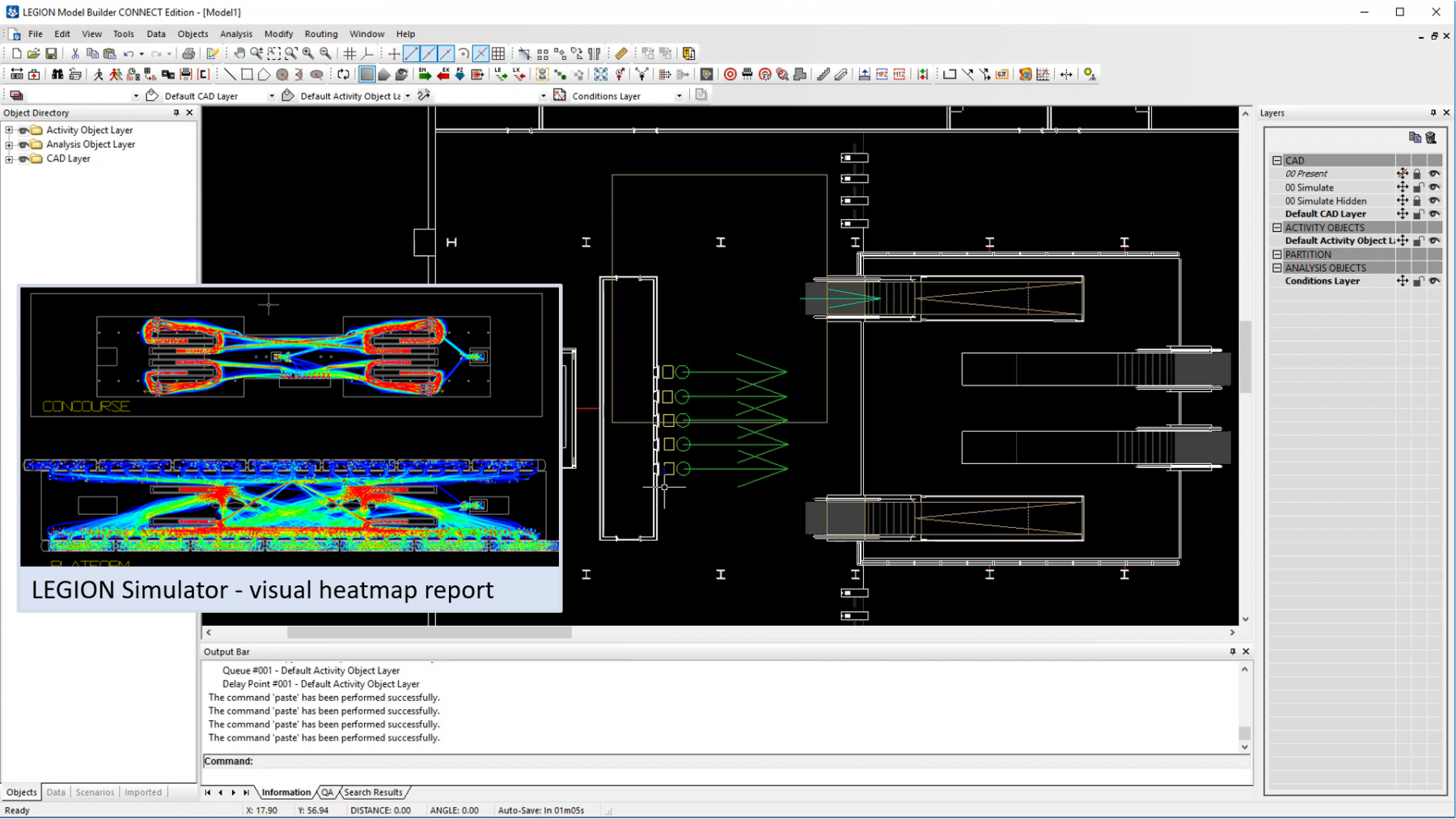This screenshot has height=819, width=1456.
Task: Open the Routing menu
Action: (x=321, y=34)
